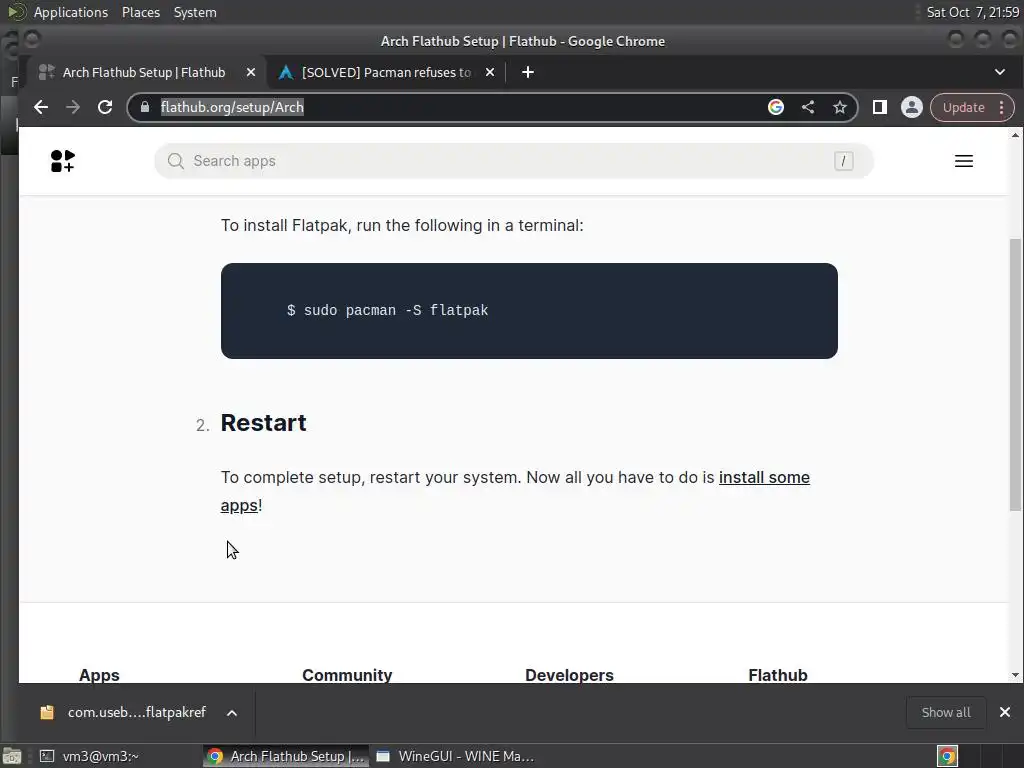Follow the 'install some apps' link
The height and width of the screenshot is (768, 1024).
[x=764, y=477]
